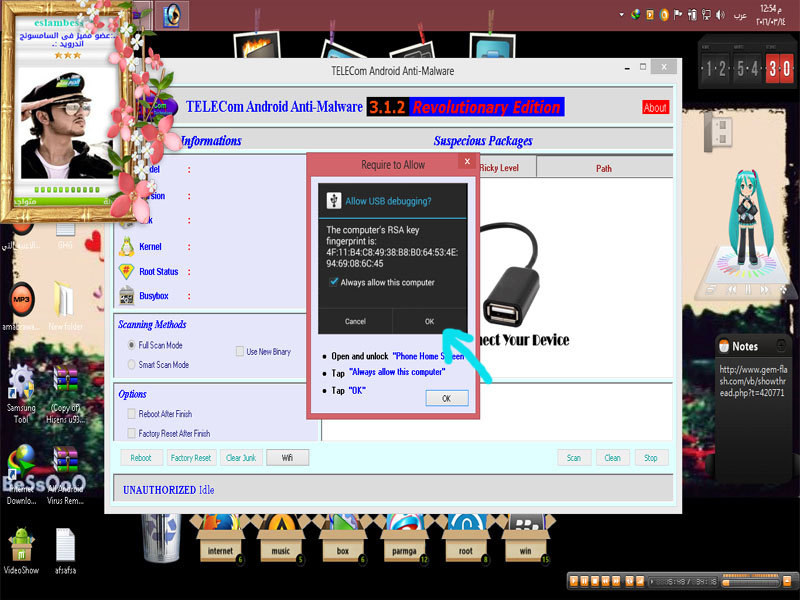Image resolution: width=800 pixels, height=600 pixels.
Task: Click the network tray icon
Action: (707, 15)
